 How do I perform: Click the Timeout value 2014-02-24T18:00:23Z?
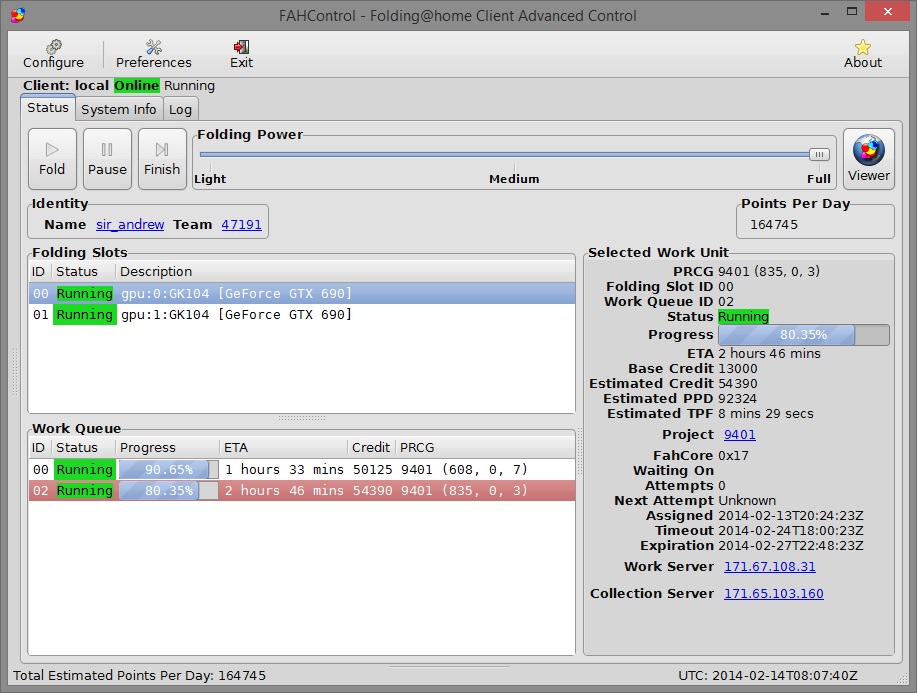pos(791,531)
